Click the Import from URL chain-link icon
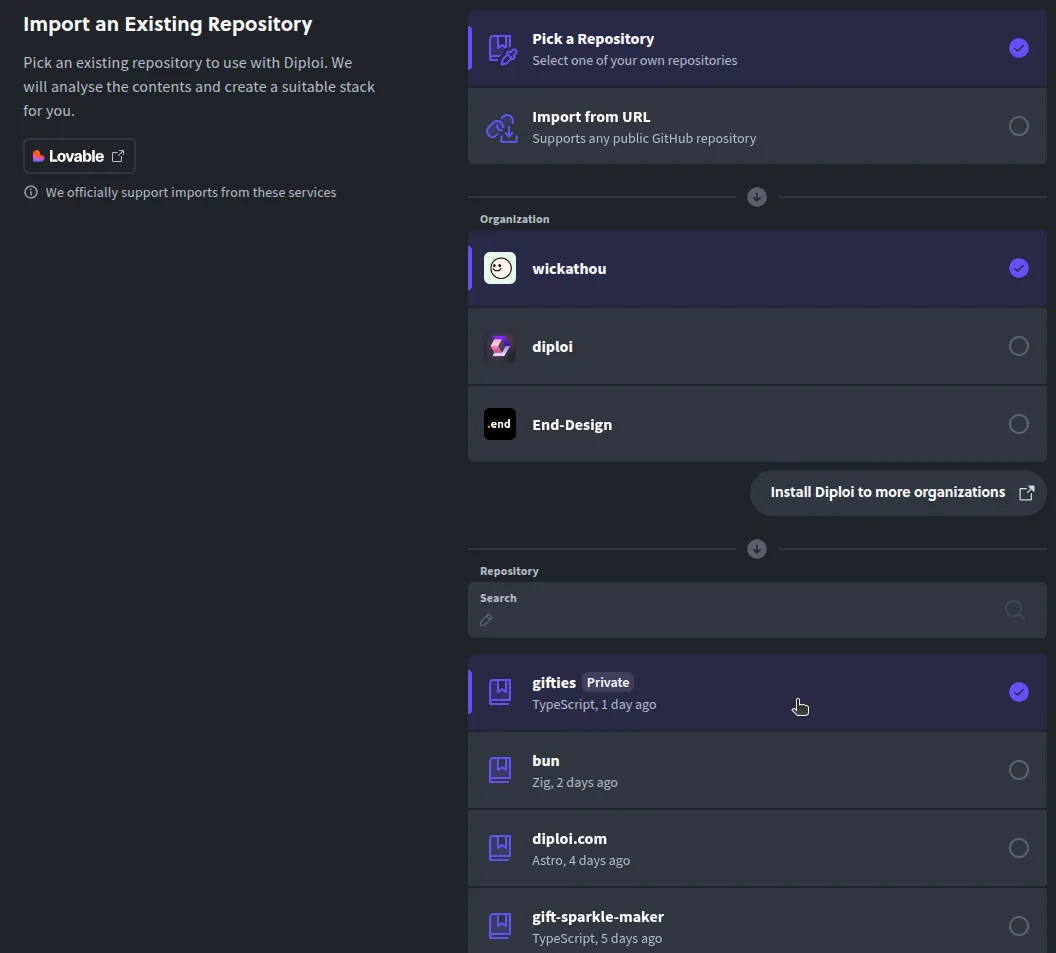 (x=500, y=126)
